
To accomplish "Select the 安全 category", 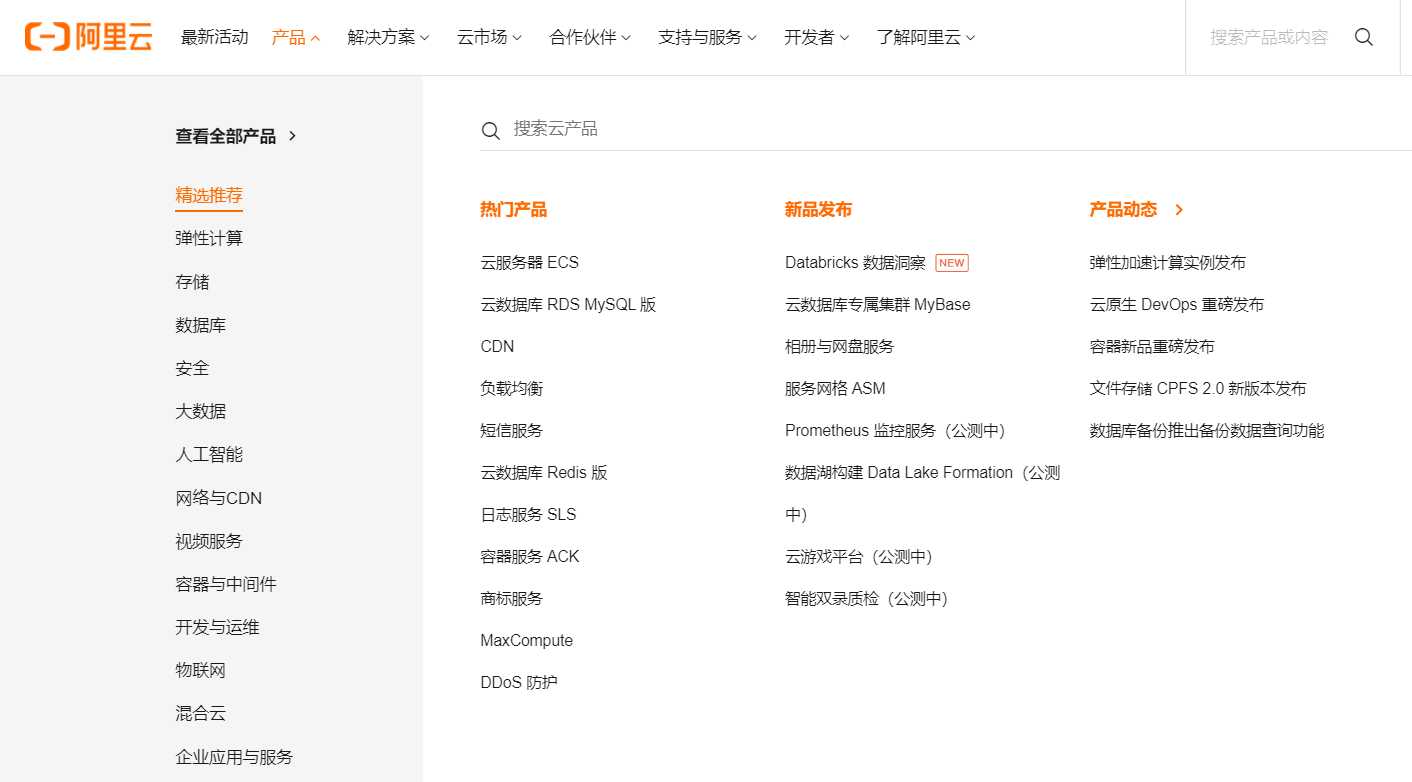I will tap(192, 368).
